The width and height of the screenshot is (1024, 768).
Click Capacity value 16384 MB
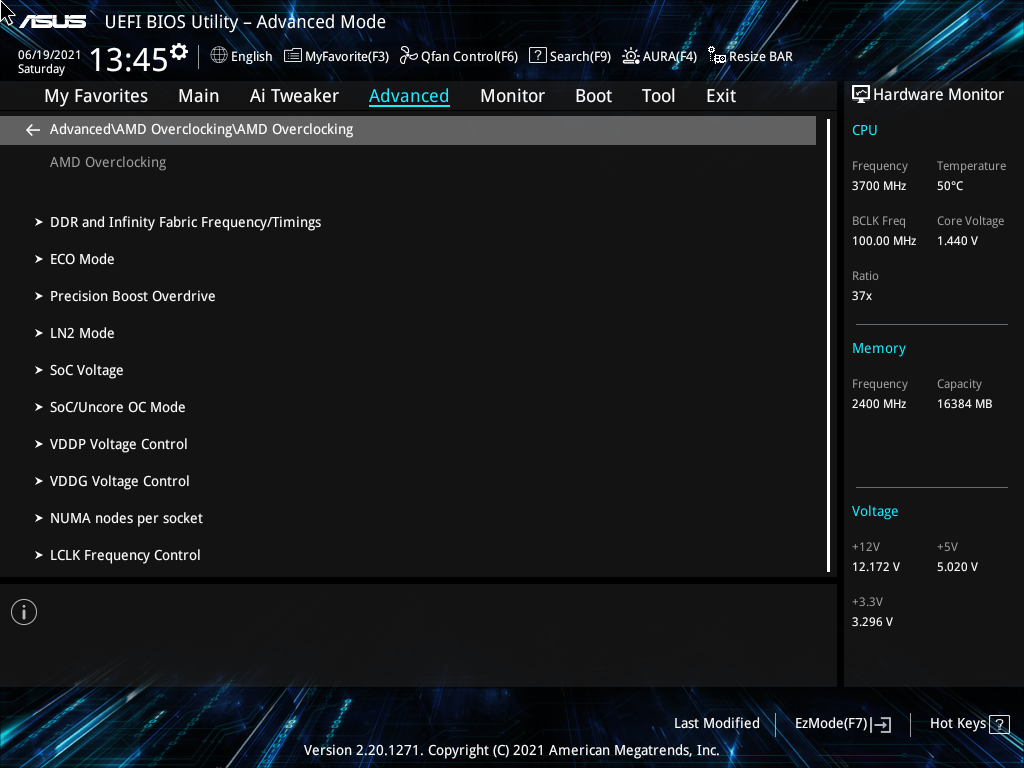point(964,404)
